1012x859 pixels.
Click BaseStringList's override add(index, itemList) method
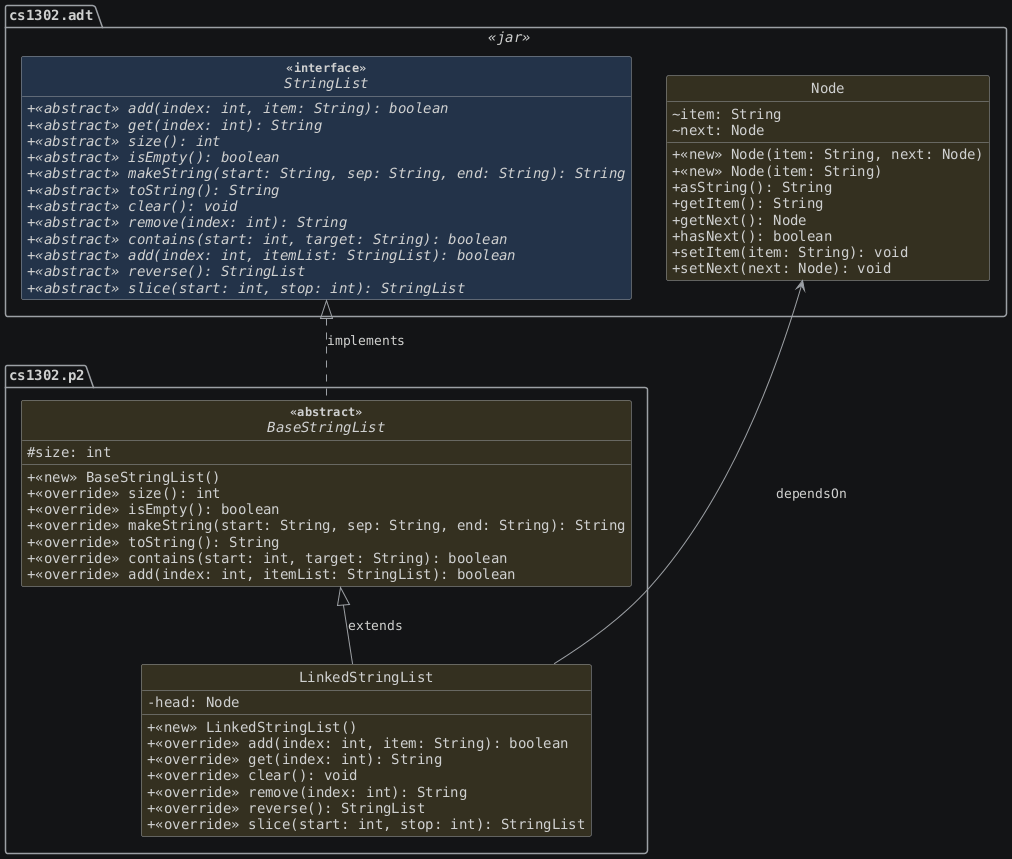coord(271,575)
